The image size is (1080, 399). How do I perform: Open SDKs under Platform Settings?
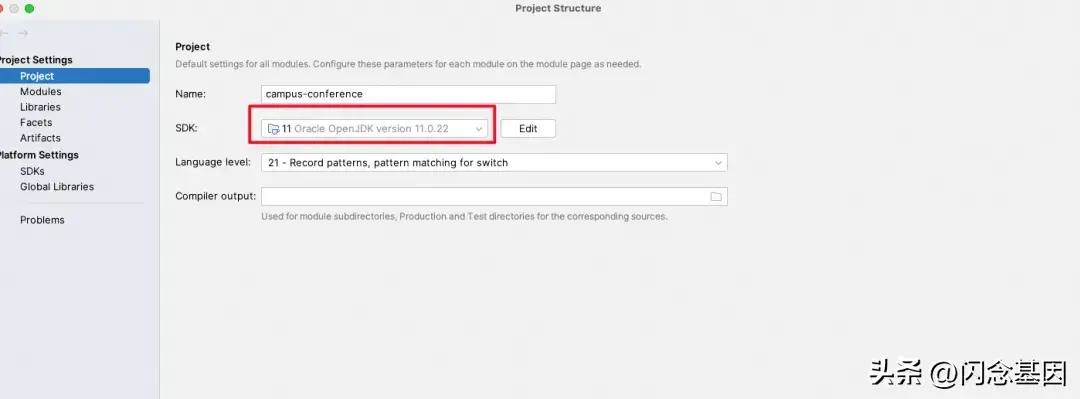coord(32,171)
